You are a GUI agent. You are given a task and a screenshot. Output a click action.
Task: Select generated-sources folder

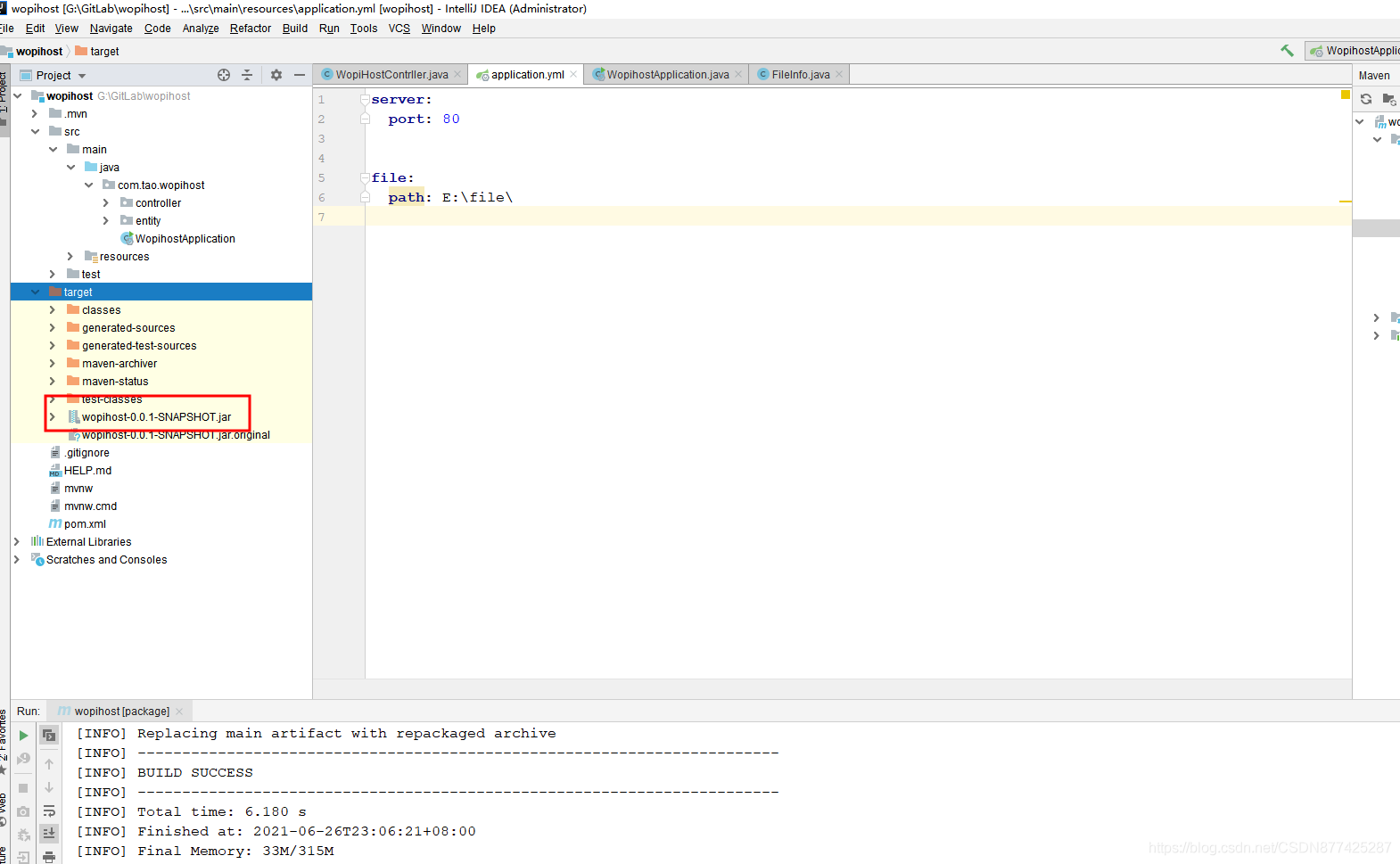pyautogui.click(x=128, y=328)
